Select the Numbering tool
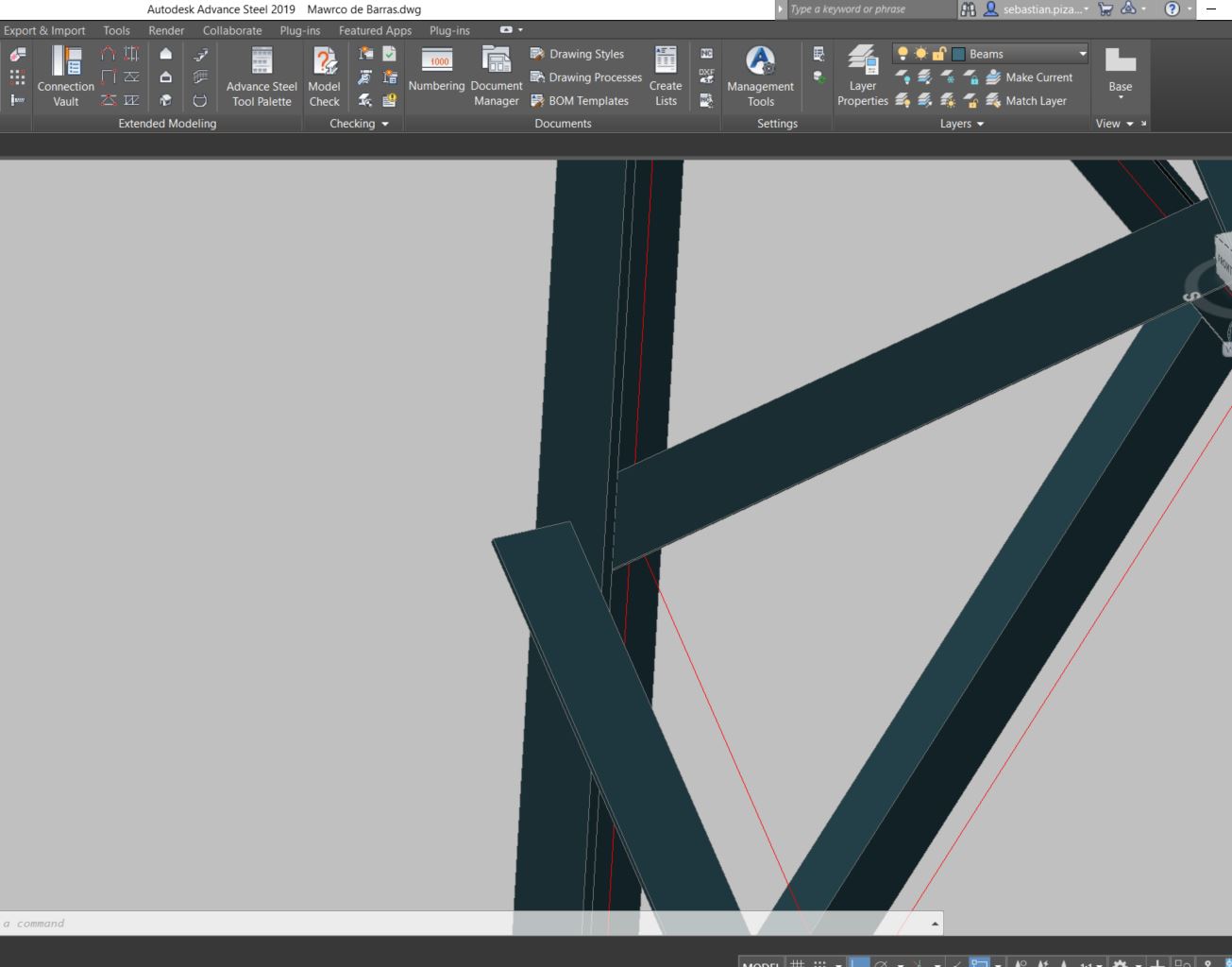1232x967 pixels. pos(435,76)
